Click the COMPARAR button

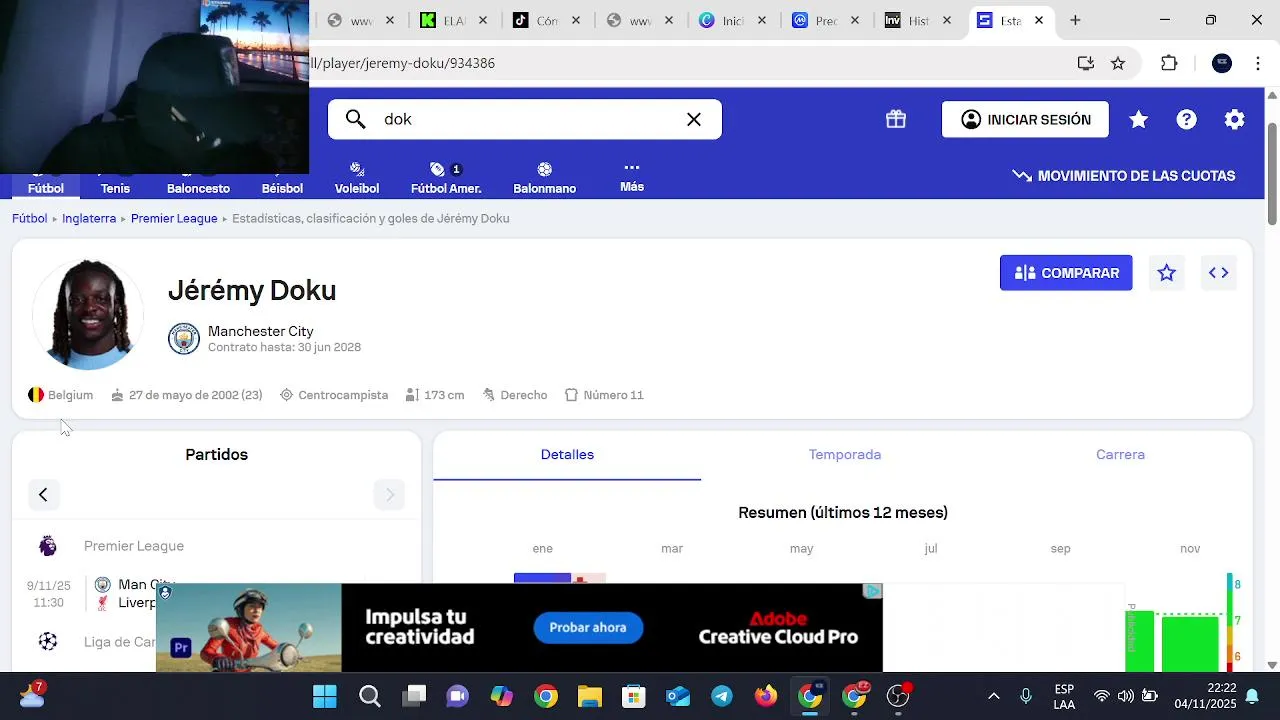(x=1066, y=273)
